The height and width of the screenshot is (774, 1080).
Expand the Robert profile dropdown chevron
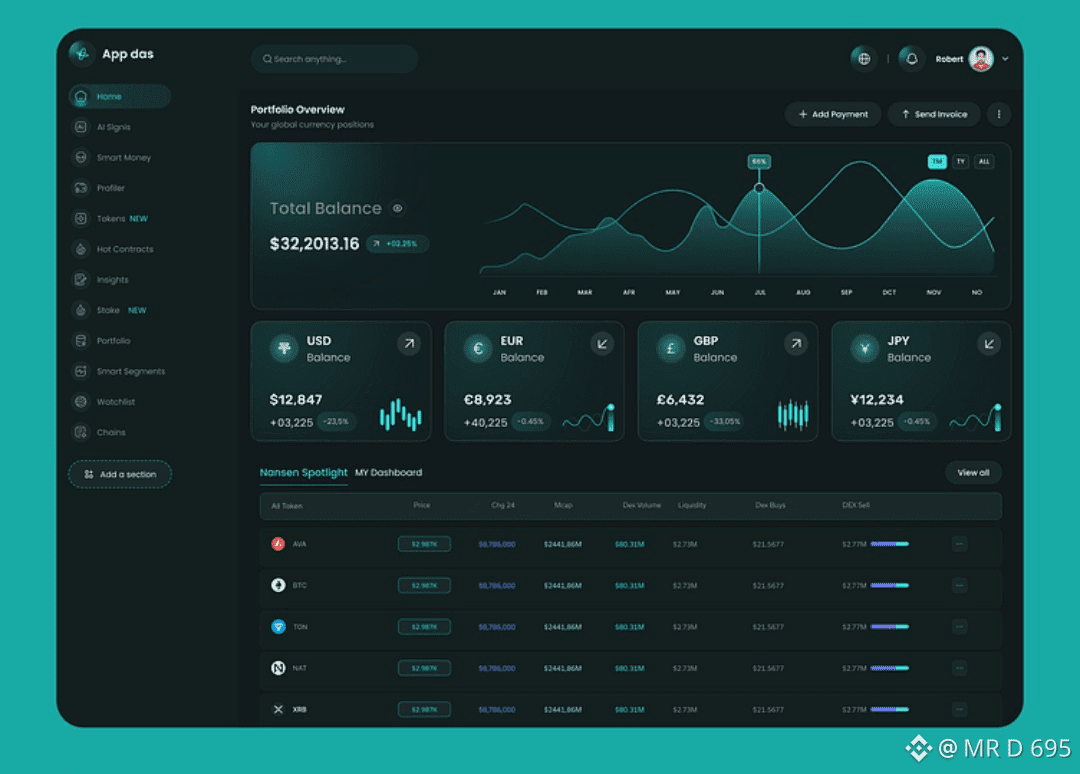[x=1005, y=59]
